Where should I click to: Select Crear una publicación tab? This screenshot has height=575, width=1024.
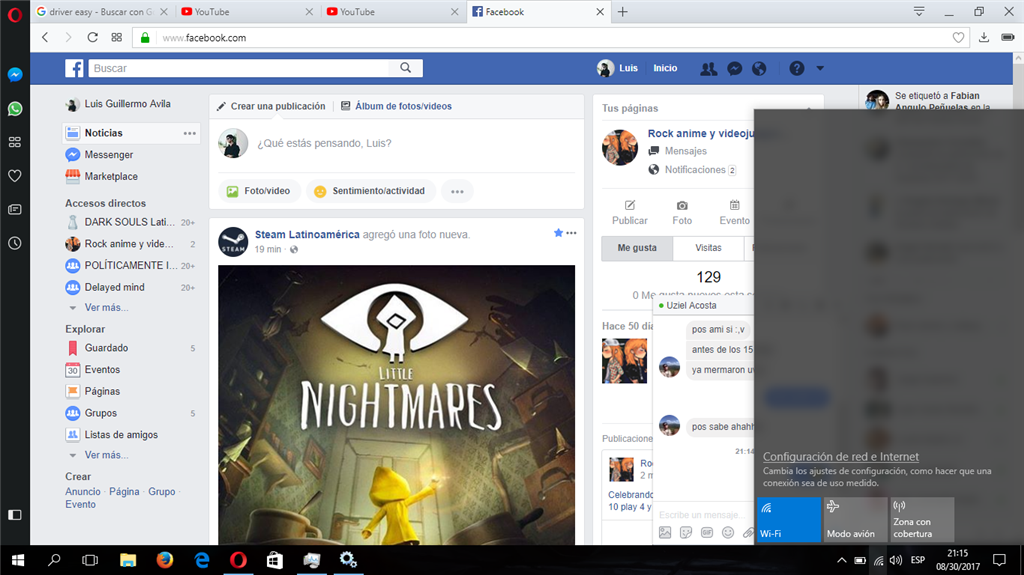(x=271, y=106)
